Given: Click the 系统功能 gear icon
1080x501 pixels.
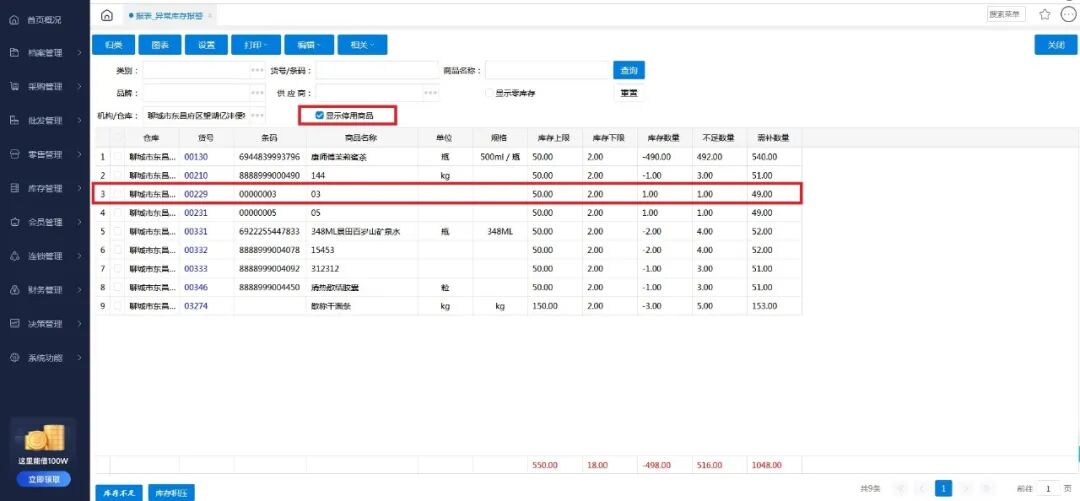Looking at the screenshot, I should click(x=15, y=358).
